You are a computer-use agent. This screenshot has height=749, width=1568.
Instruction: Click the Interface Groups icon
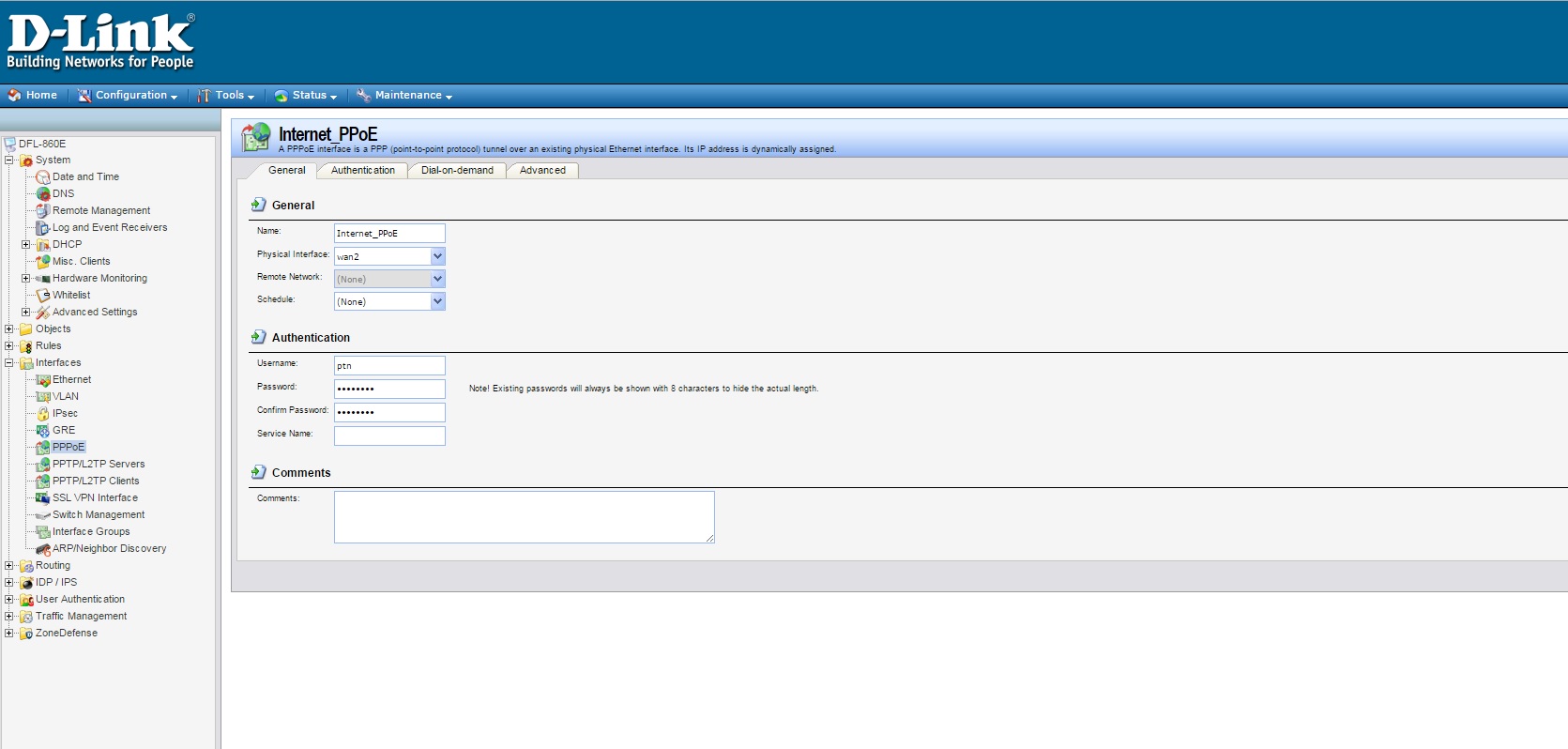43,532
